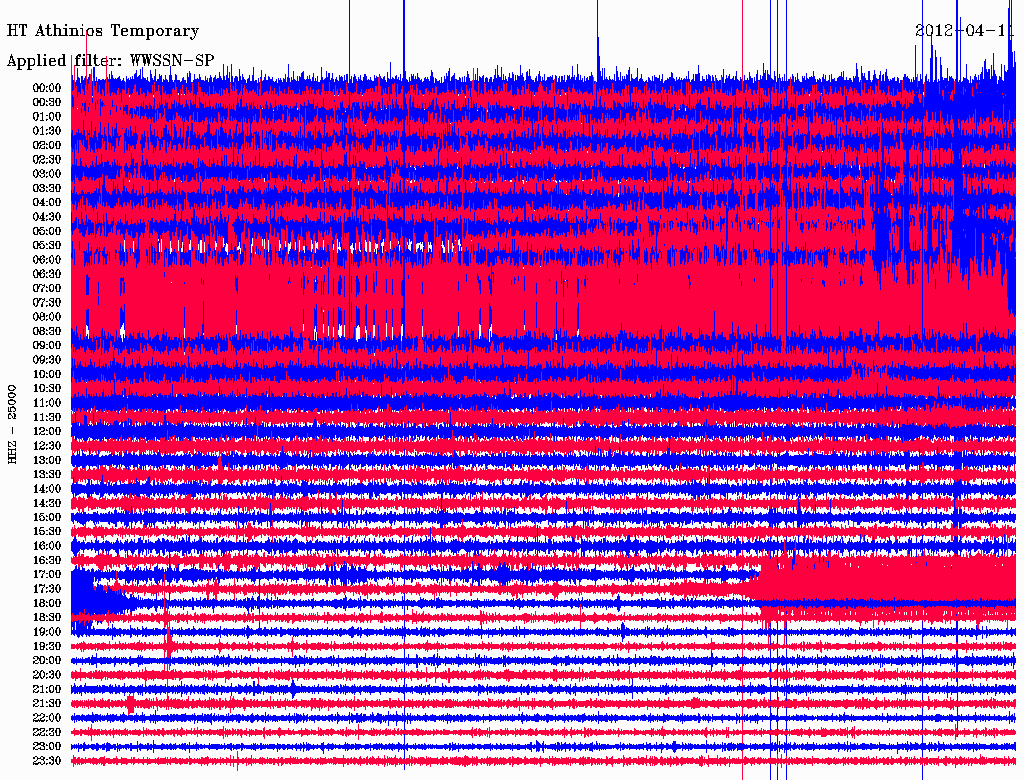Select the 17:30 time label
1024x780 pixels.
coord(47,589)
